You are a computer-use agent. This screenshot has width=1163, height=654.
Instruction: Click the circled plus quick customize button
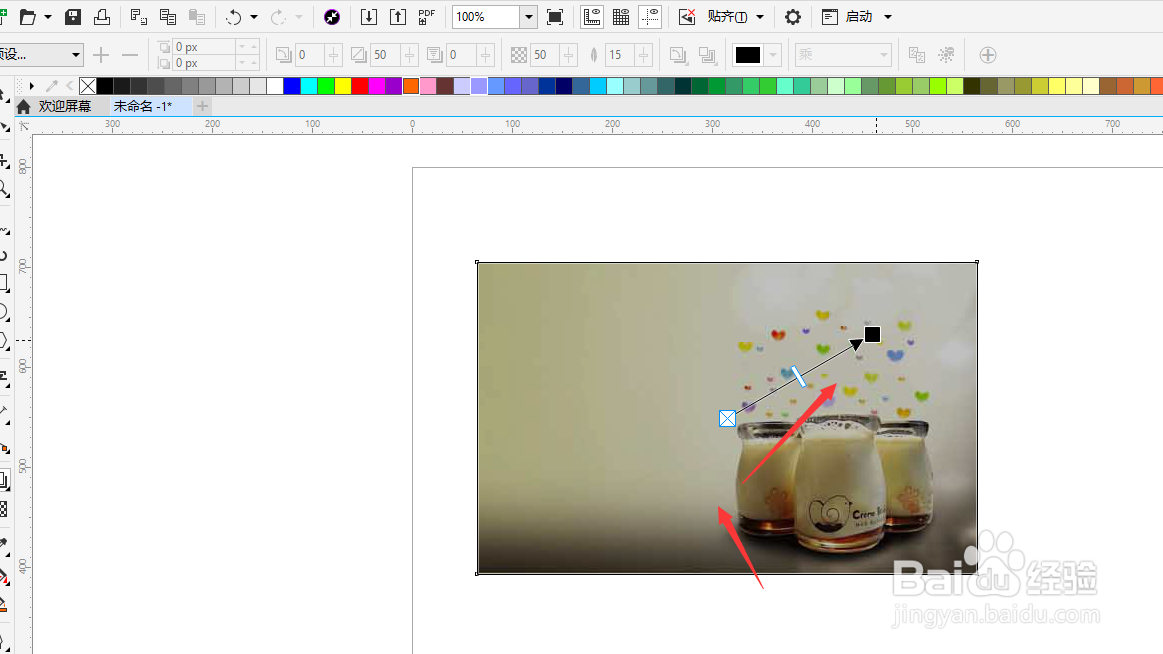987,54
